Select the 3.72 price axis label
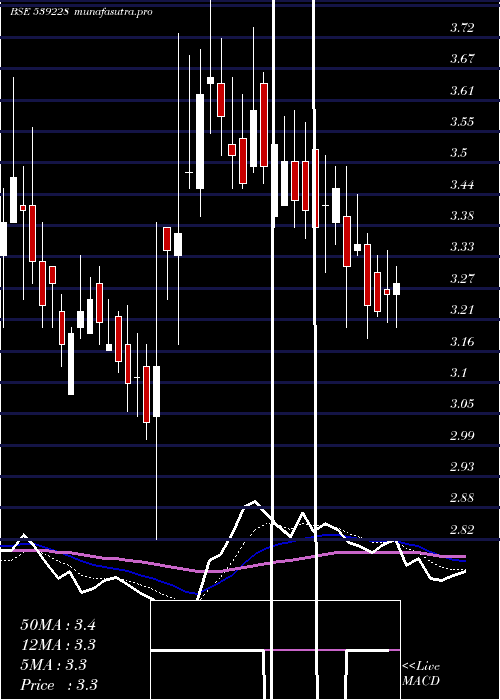 (x=462, y=28)
